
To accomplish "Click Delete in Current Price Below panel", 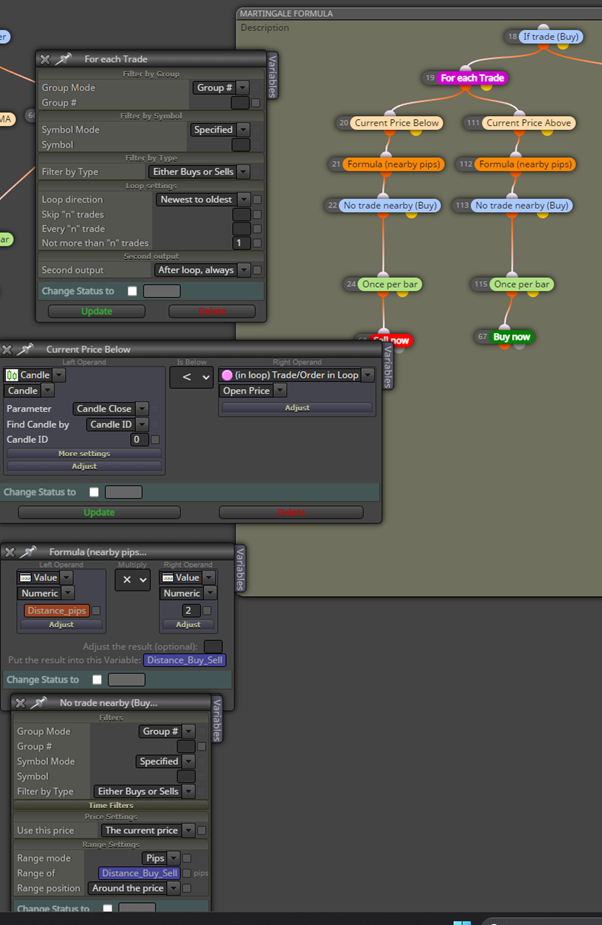I will click(291, 512).
